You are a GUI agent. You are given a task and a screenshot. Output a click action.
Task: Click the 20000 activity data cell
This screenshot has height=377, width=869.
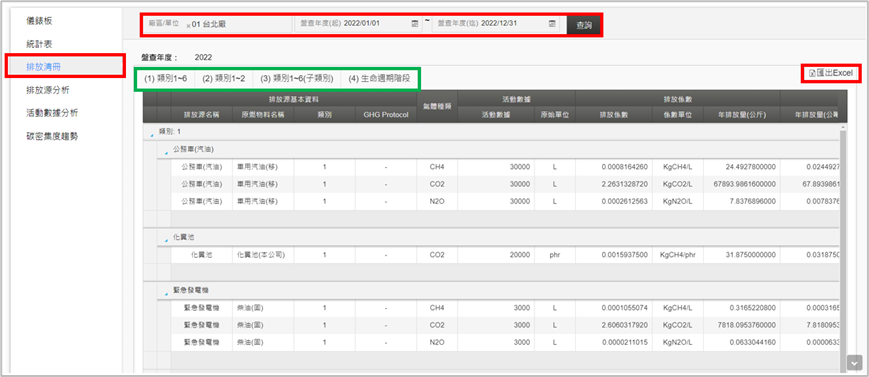520,255
